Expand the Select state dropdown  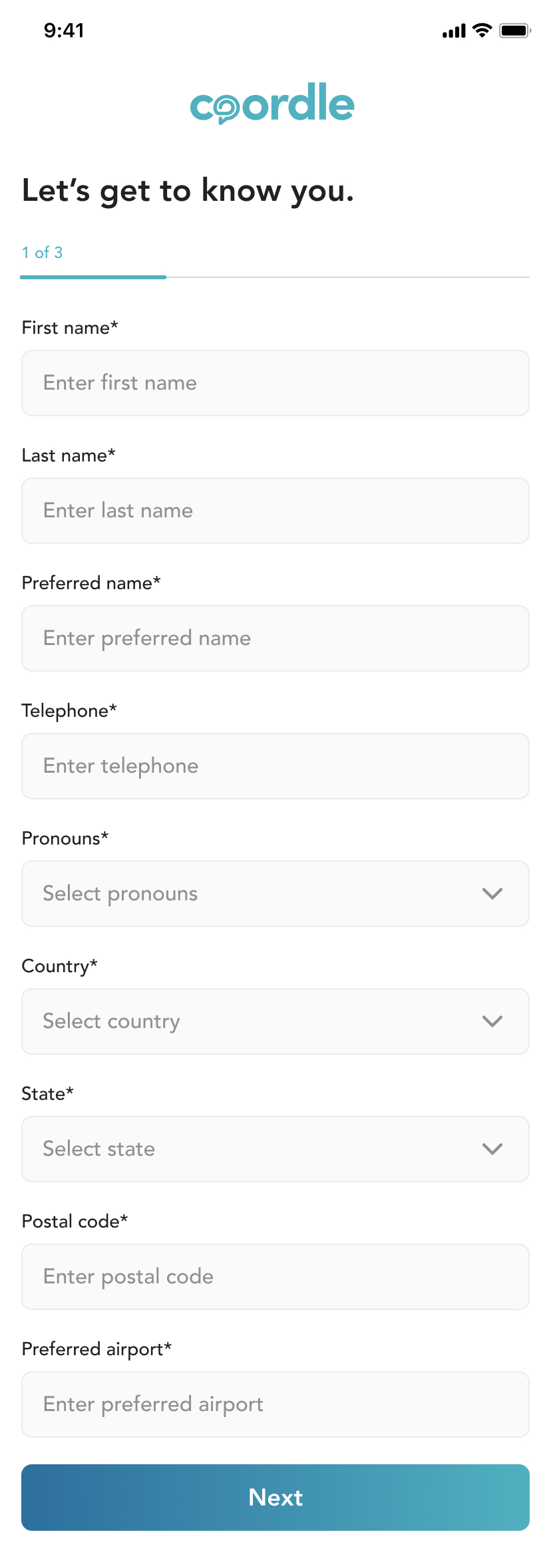click(x=253, y=1149)
